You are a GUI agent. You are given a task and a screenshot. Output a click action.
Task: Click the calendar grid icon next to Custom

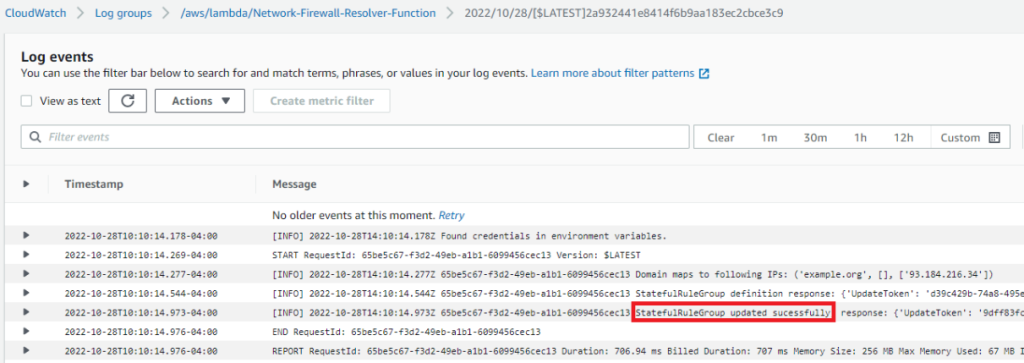995,138
